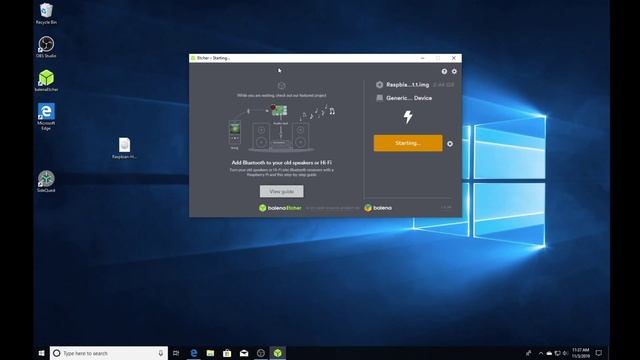Screen dimensions: 640x360
Task: Open OBS Studio from the taskbar
Action: [x=261, y=353]
